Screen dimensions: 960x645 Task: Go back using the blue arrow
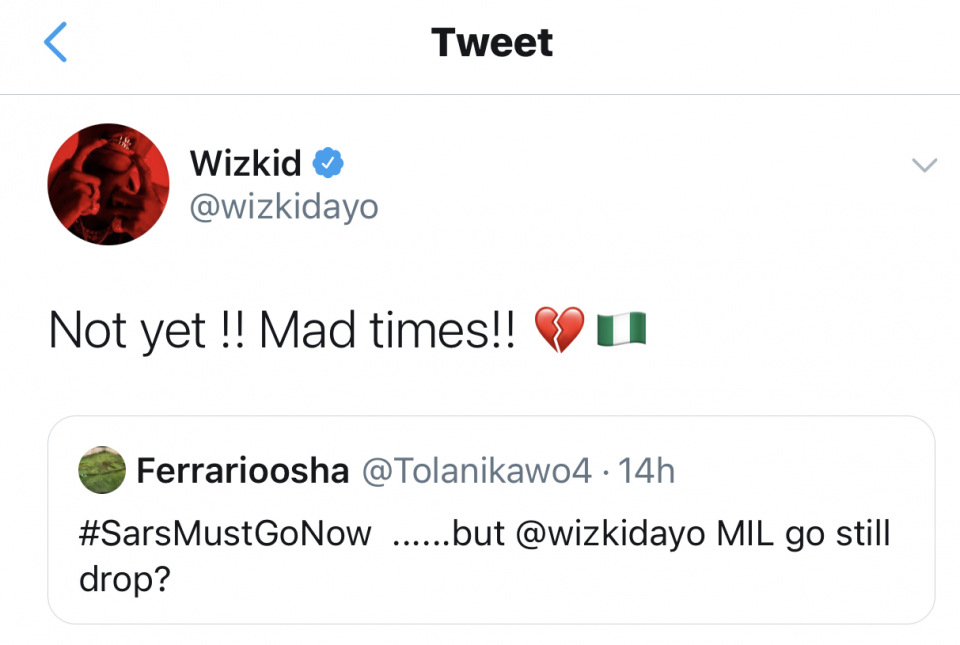point(56,43)
